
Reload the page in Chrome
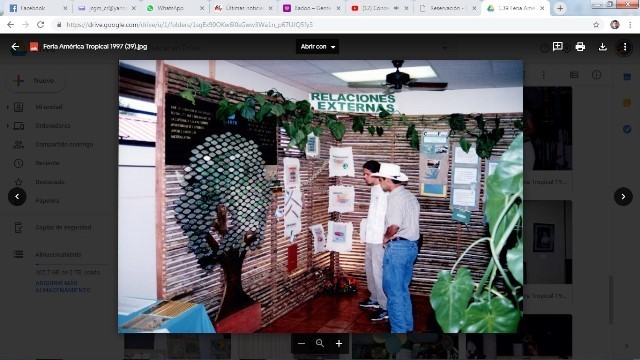[x=40, y=24]
